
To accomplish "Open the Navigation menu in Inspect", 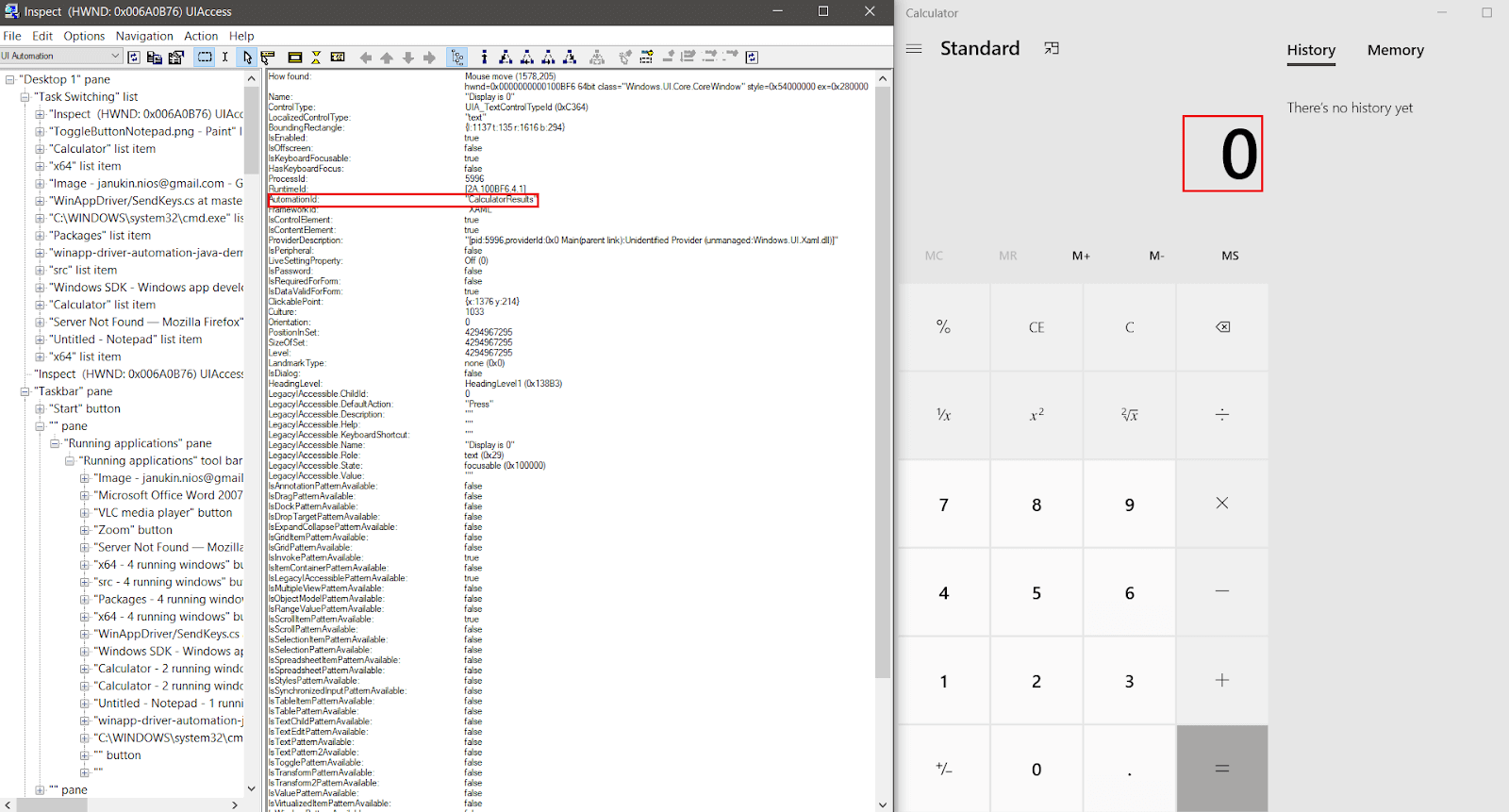I will pyautogui.click(x=144, y=36).
